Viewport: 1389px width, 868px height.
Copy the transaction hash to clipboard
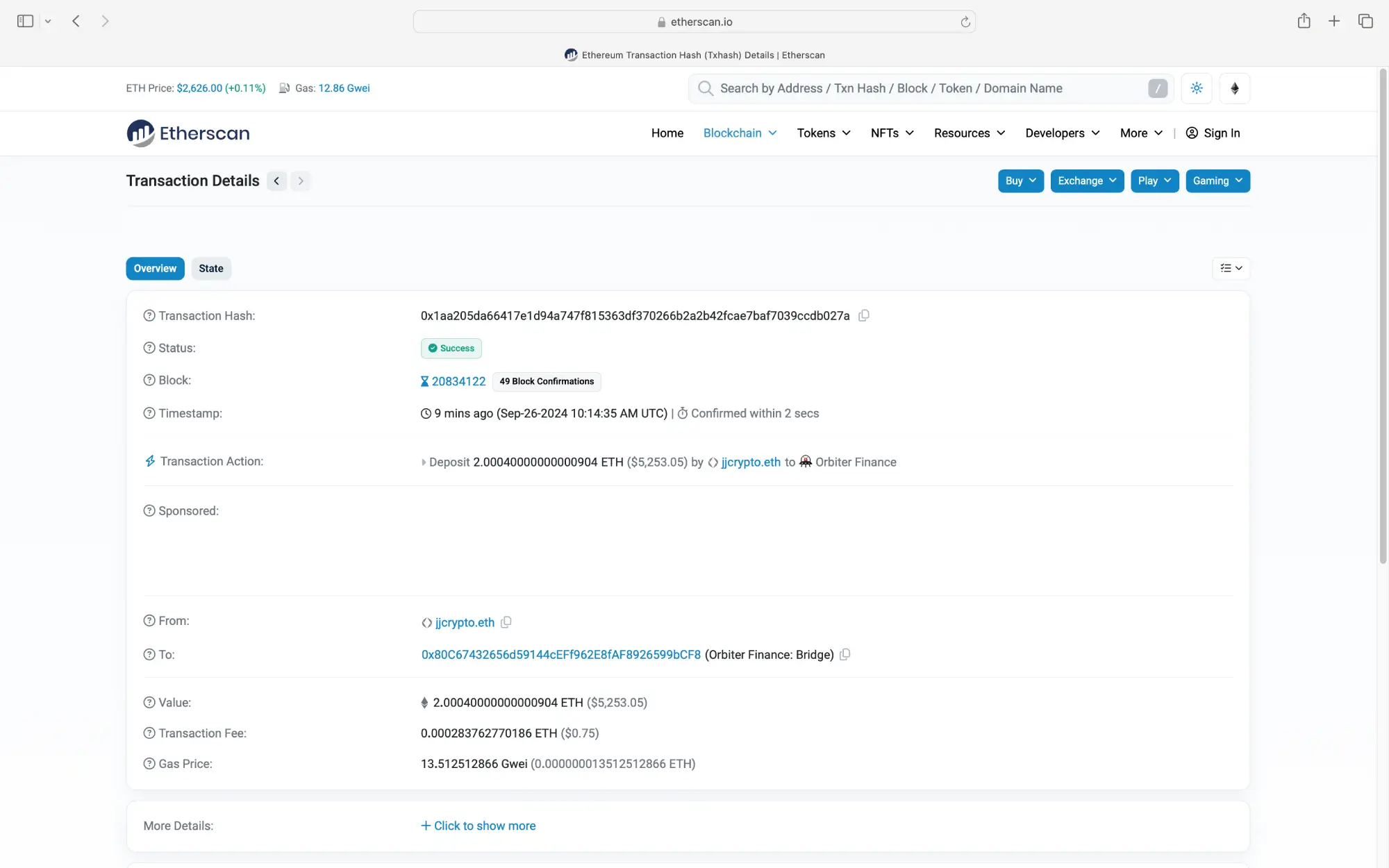click(864, 315)
